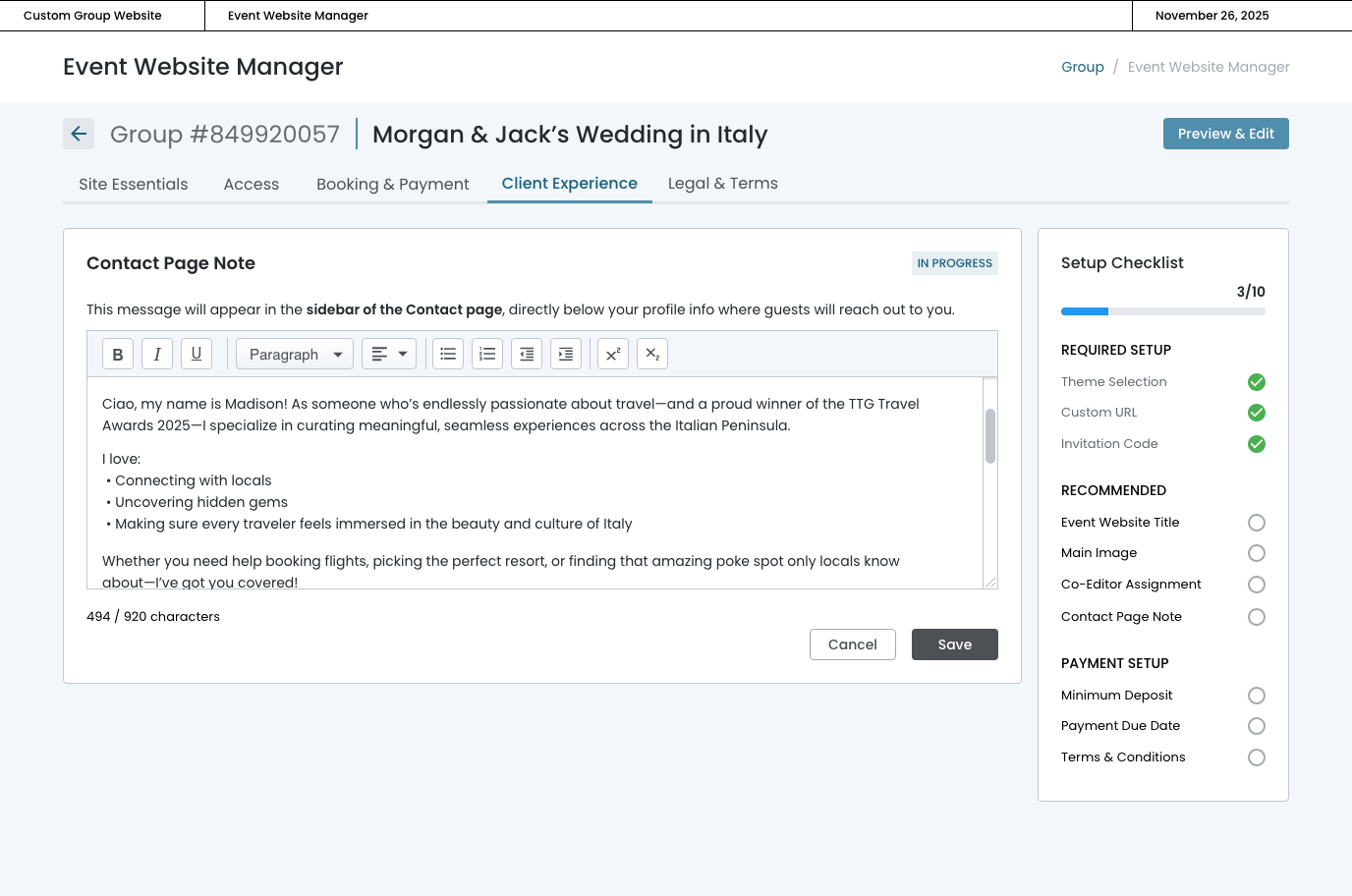Insert a numbered list
This screenshot has height=896, width=1352.
(487, 354)
